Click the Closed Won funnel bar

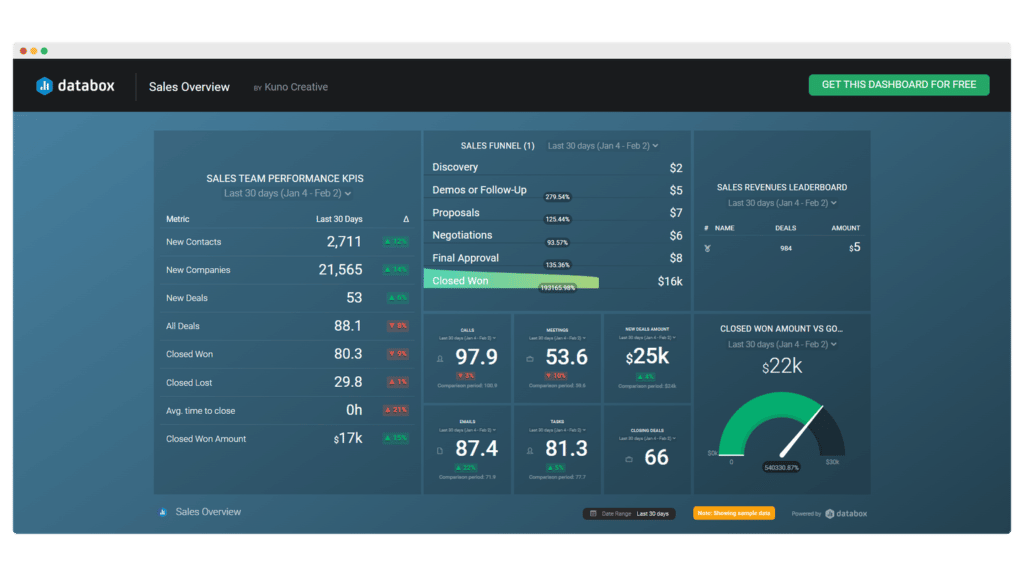pos(511,281)
